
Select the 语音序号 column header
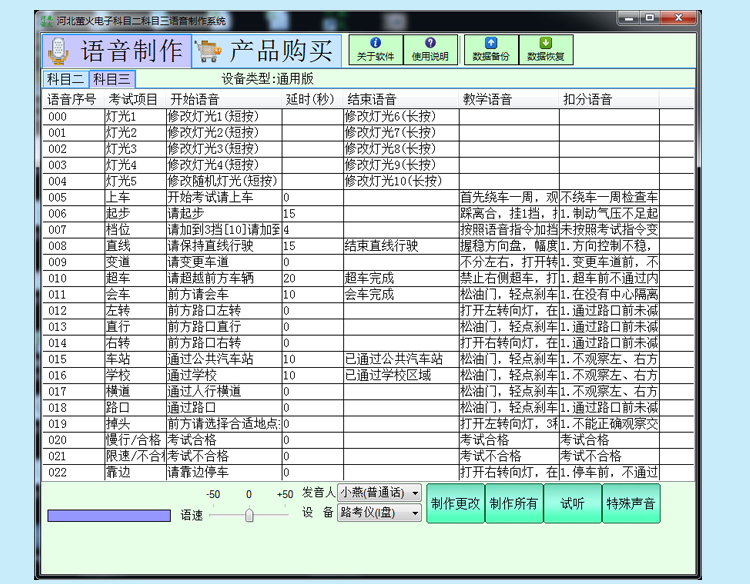pos(72,99)
